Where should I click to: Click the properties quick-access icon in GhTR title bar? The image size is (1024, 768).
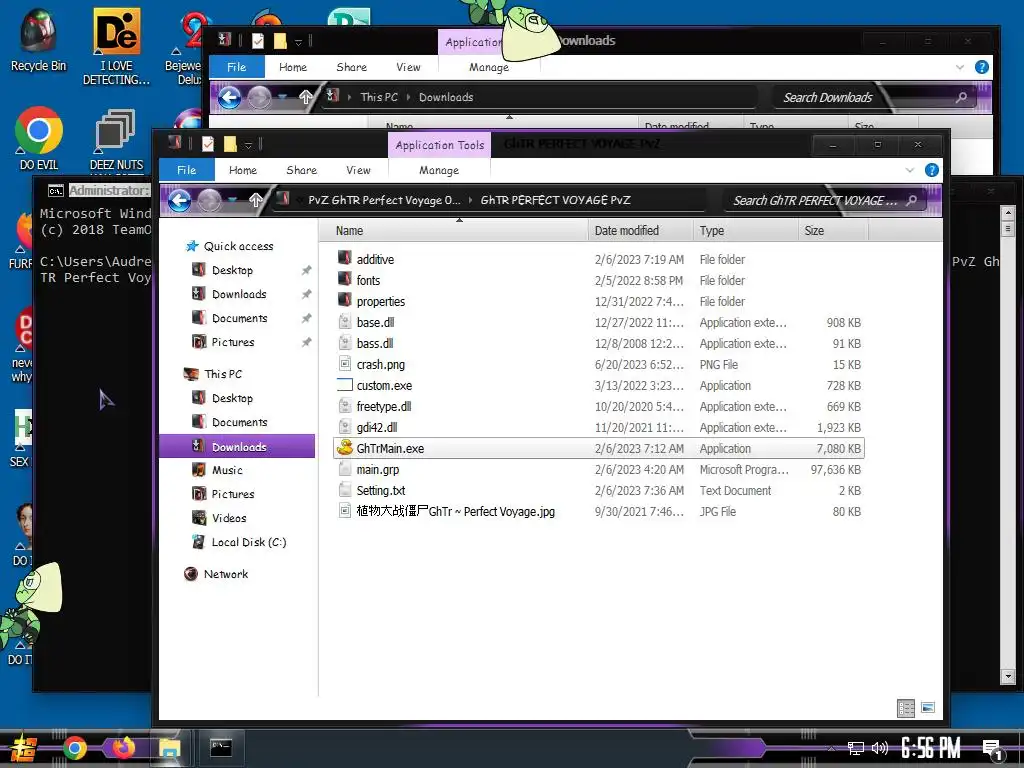(x=208, y=144)
